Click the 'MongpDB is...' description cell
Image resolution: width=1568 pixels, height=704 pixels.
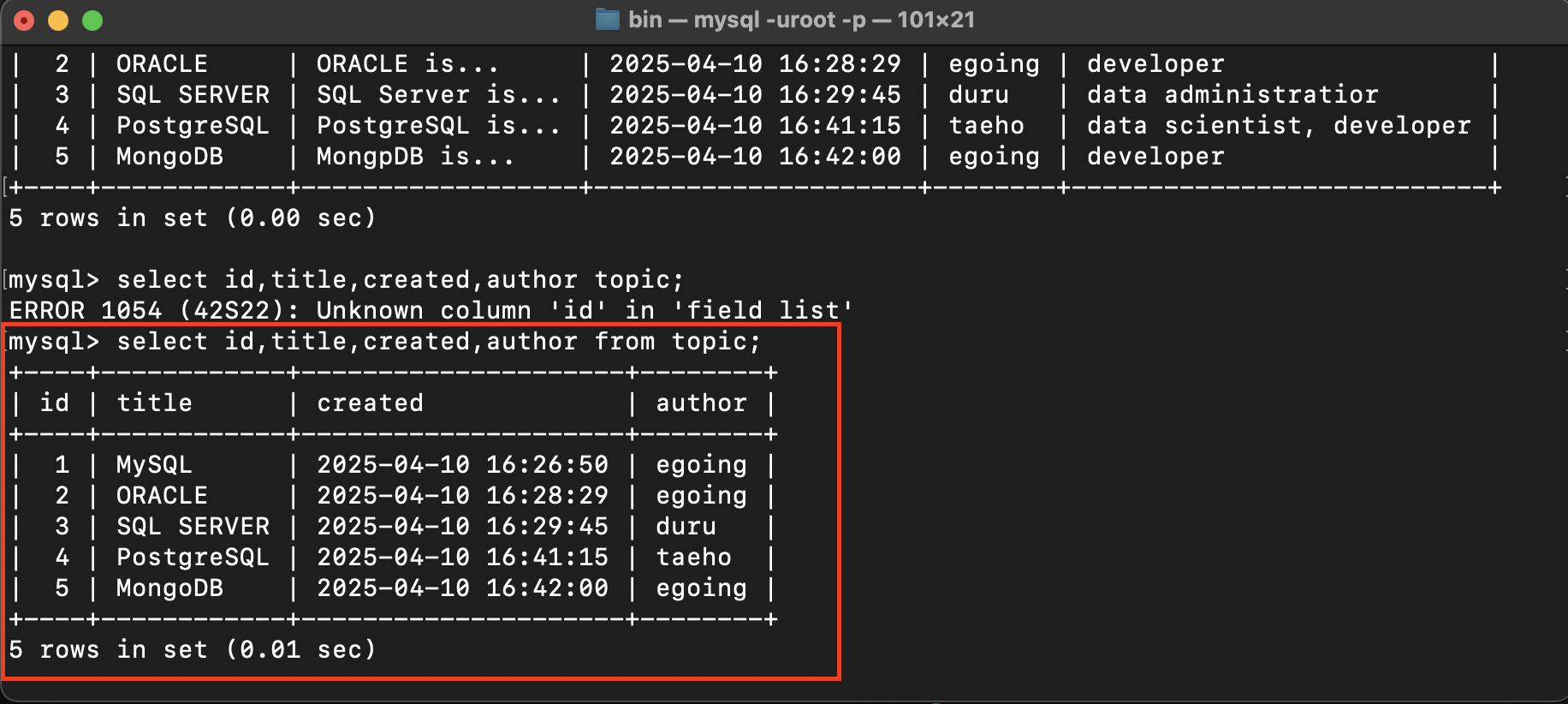(x=415, y=157)
